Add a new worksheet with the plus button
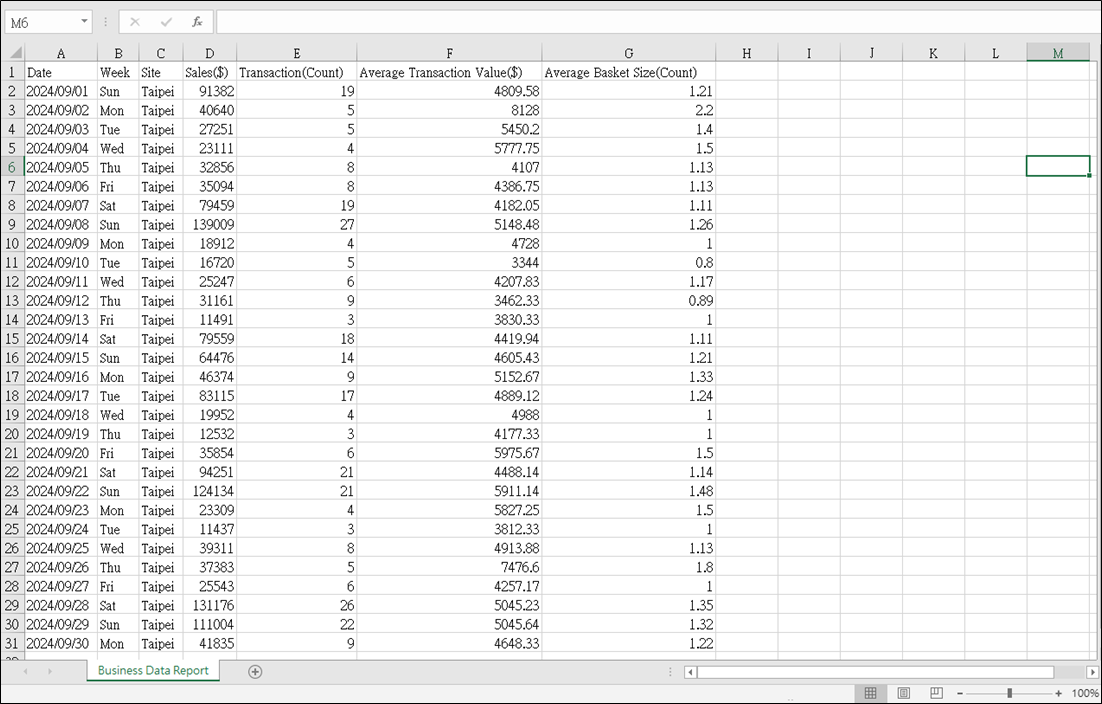This screenshot has height=704, width=1102. coord(255,671)
